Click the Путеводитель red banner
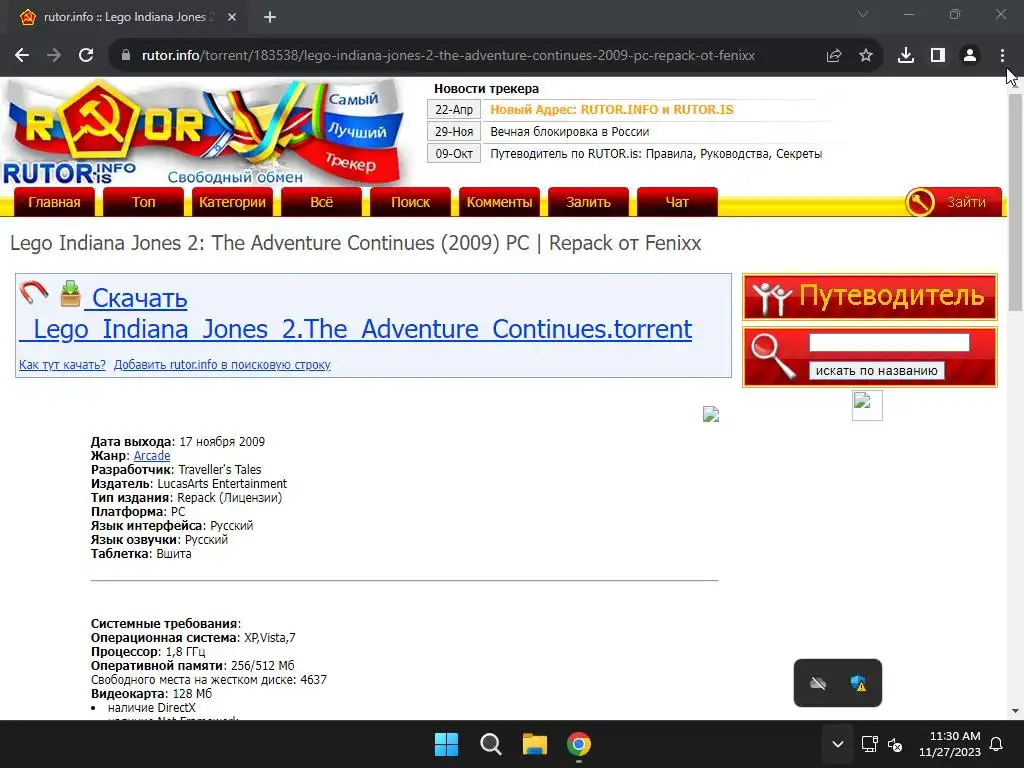The height and width of the screenshot is (768, 1024). tap(870, 297)
